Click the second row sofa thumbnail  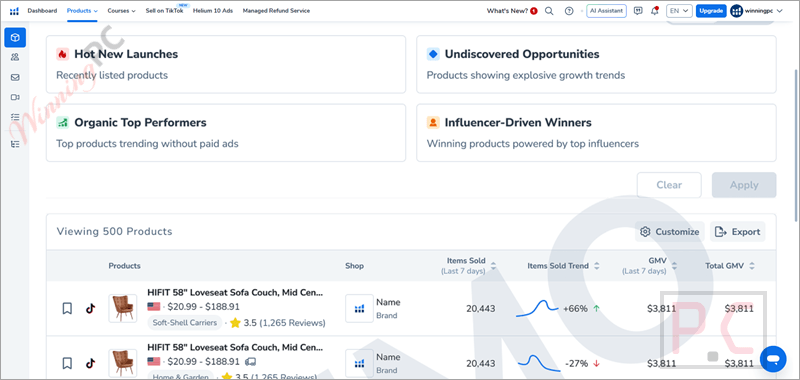point(123,363)
